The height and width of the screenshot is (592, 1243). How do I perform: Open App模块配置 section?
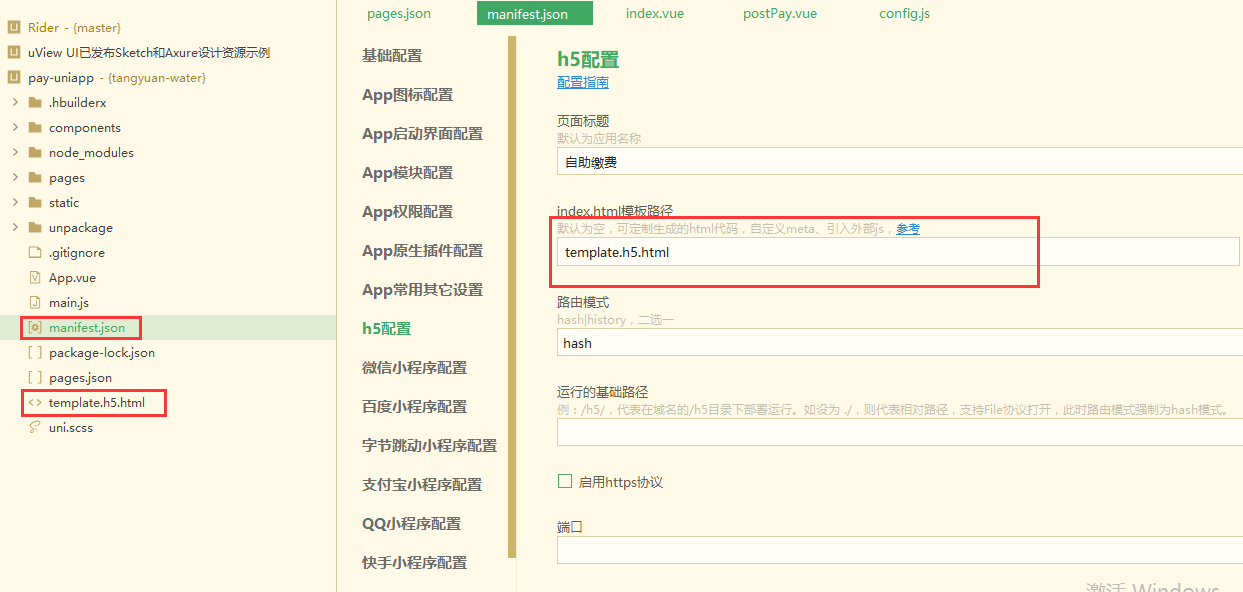pos(407,173)
